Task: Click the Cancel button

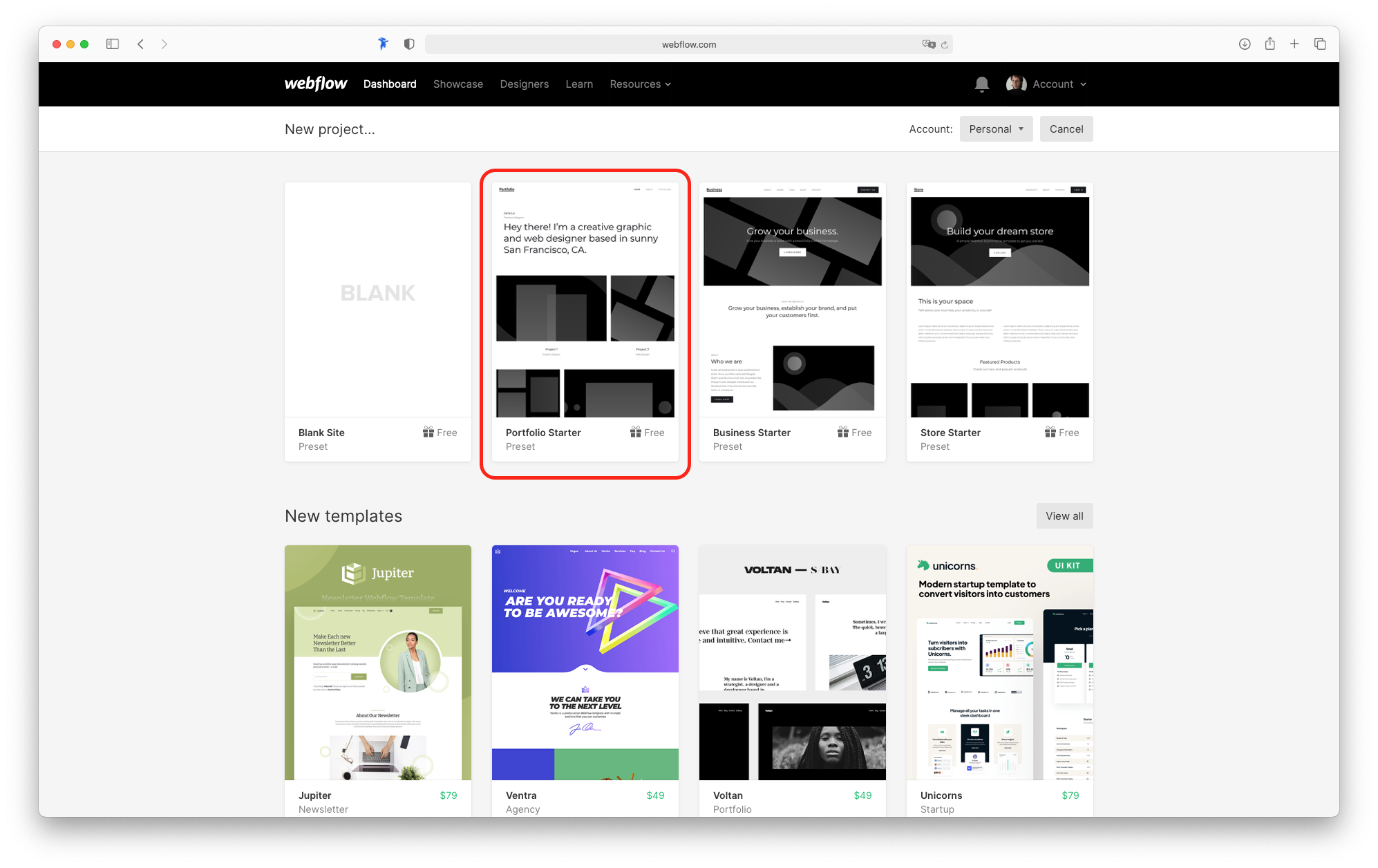Action: pyautogui.click(x=1066, y=129)
